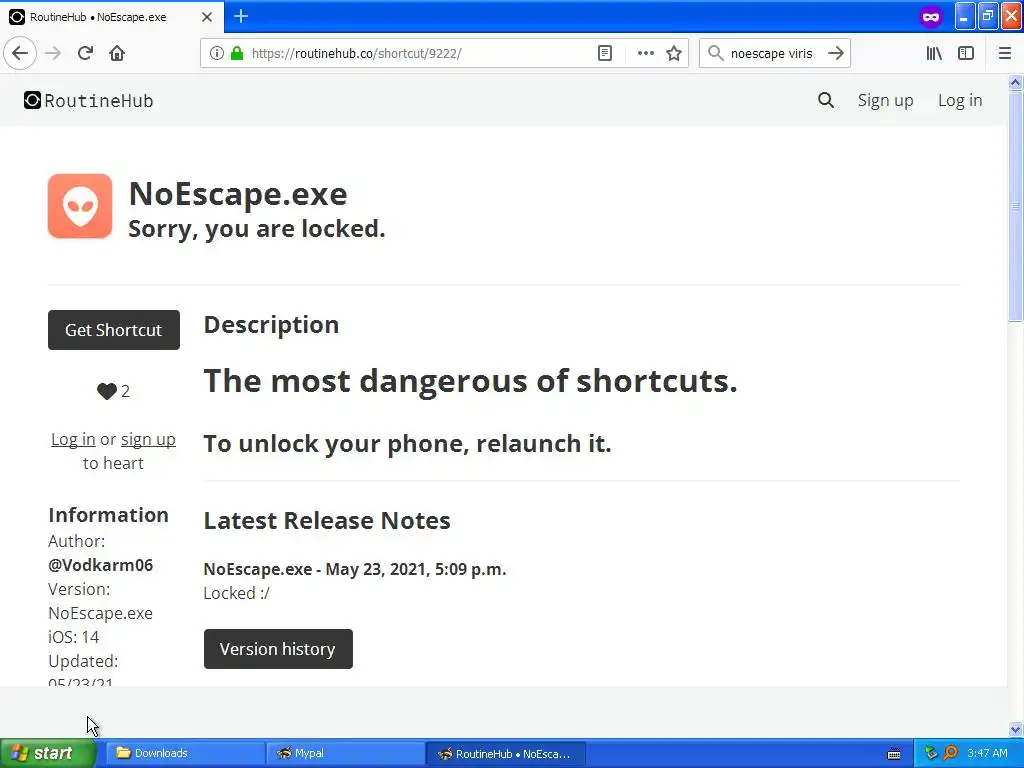Click the heart icon with 2 likes
Viewport: 1024px width, 768px height.
pyautogui.click(x=107, y=391)
